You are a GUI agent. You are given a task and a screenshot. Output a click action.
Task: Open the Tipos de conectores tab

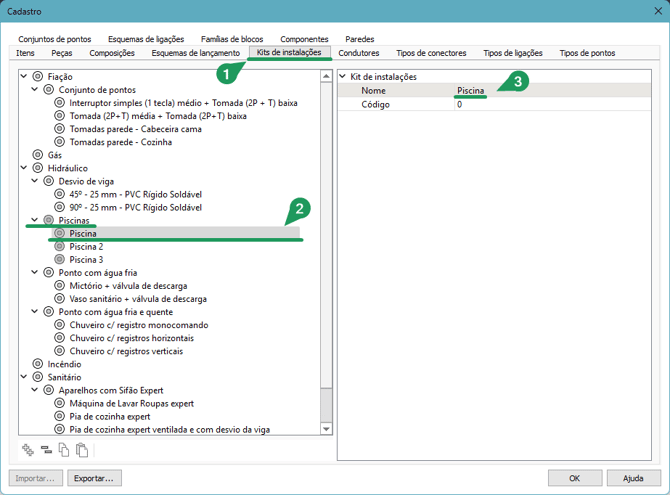[x=431, y=53]
